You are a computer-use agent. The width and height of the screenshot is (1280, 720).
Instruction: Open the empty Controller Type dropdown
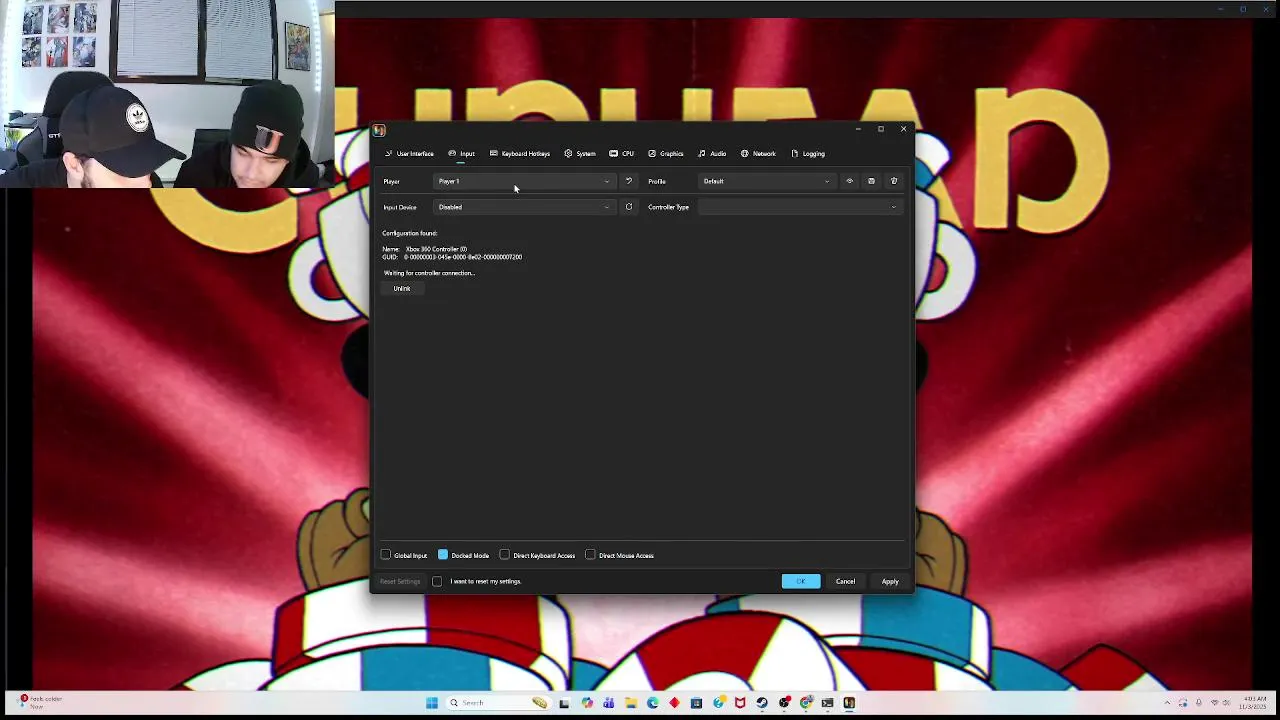[800, 207]
